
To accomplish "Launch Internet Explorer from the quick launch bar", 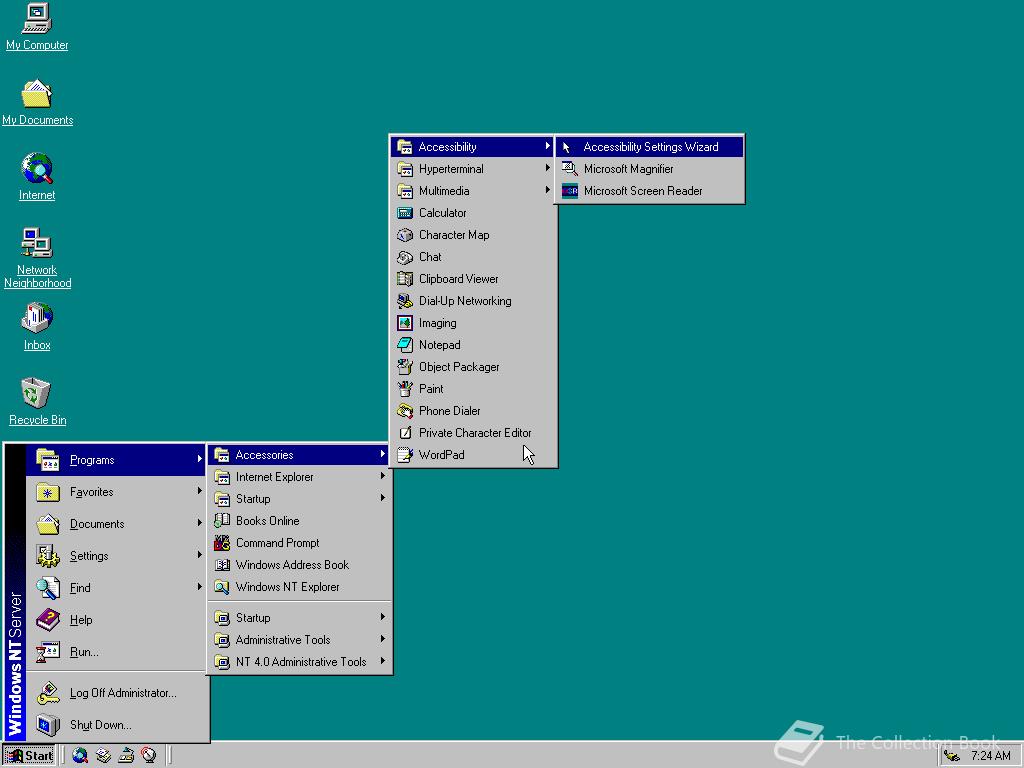I will click(80, 756).
